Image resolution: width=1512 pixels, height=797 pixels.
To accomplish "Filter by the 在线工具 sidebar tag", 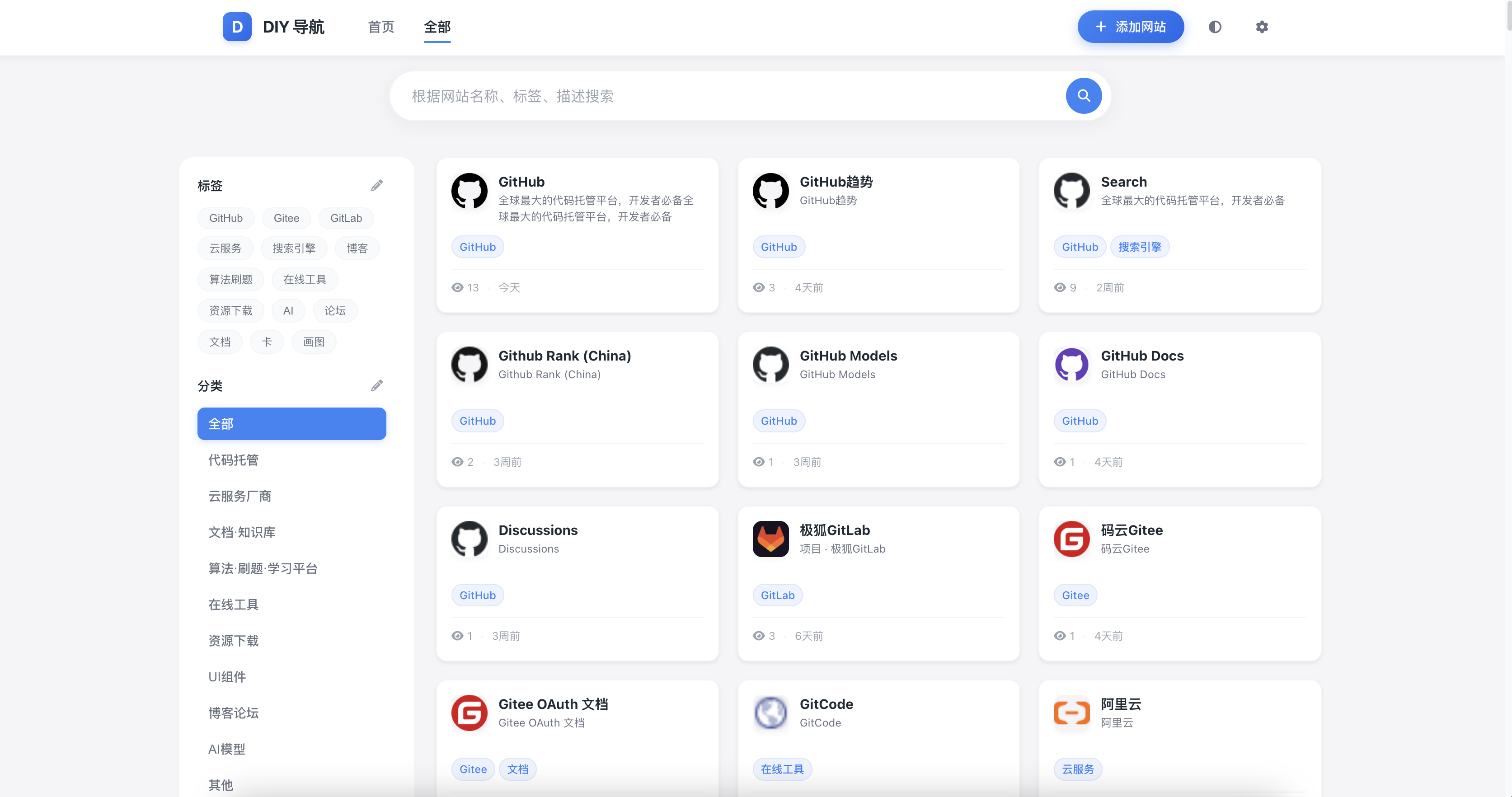I will [304, 279].
